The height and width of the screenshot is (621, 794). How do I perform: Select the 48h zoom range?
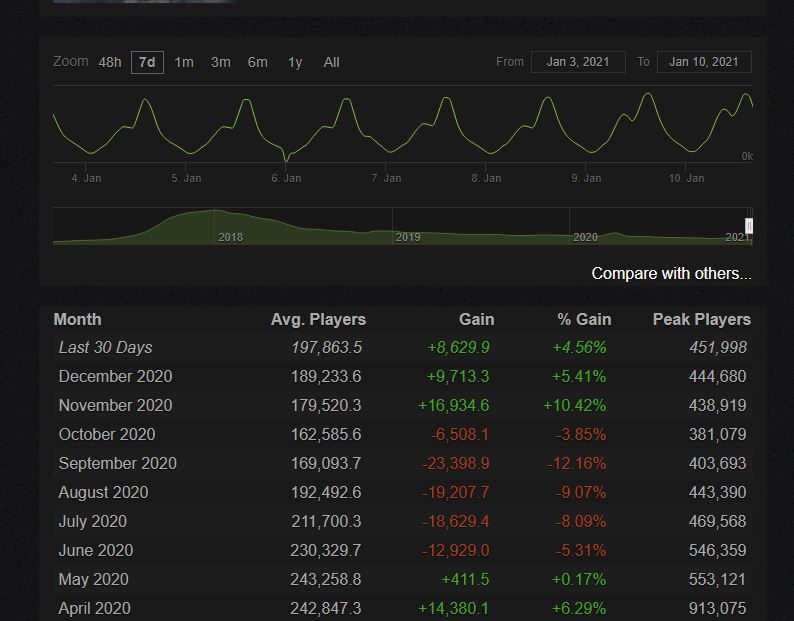coord(110,62)
